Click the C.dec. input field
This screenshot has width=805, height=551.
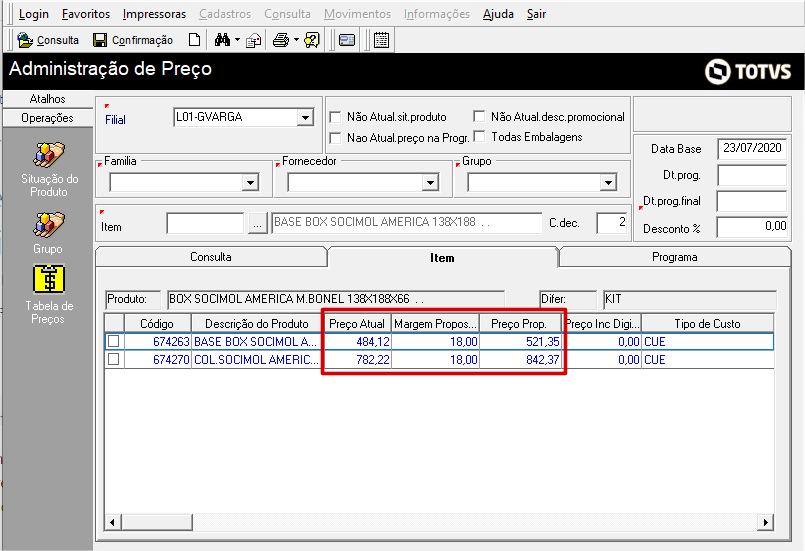click(x=612, y=223)
